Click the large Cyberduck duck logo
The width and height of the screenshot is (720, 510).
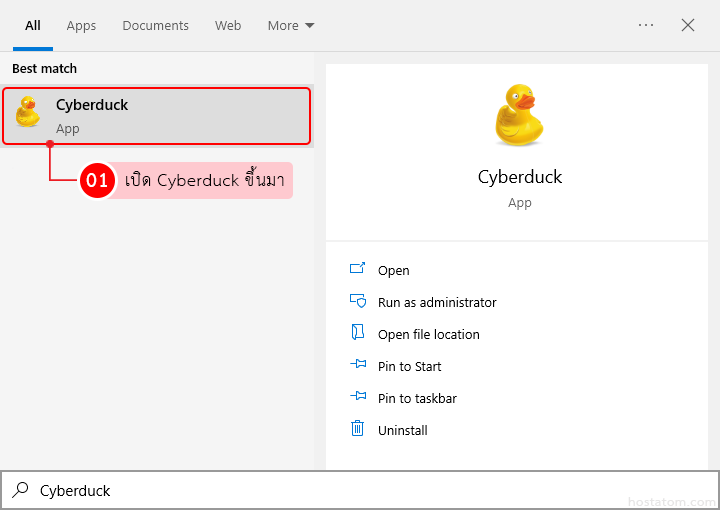(x=519, y=115)
